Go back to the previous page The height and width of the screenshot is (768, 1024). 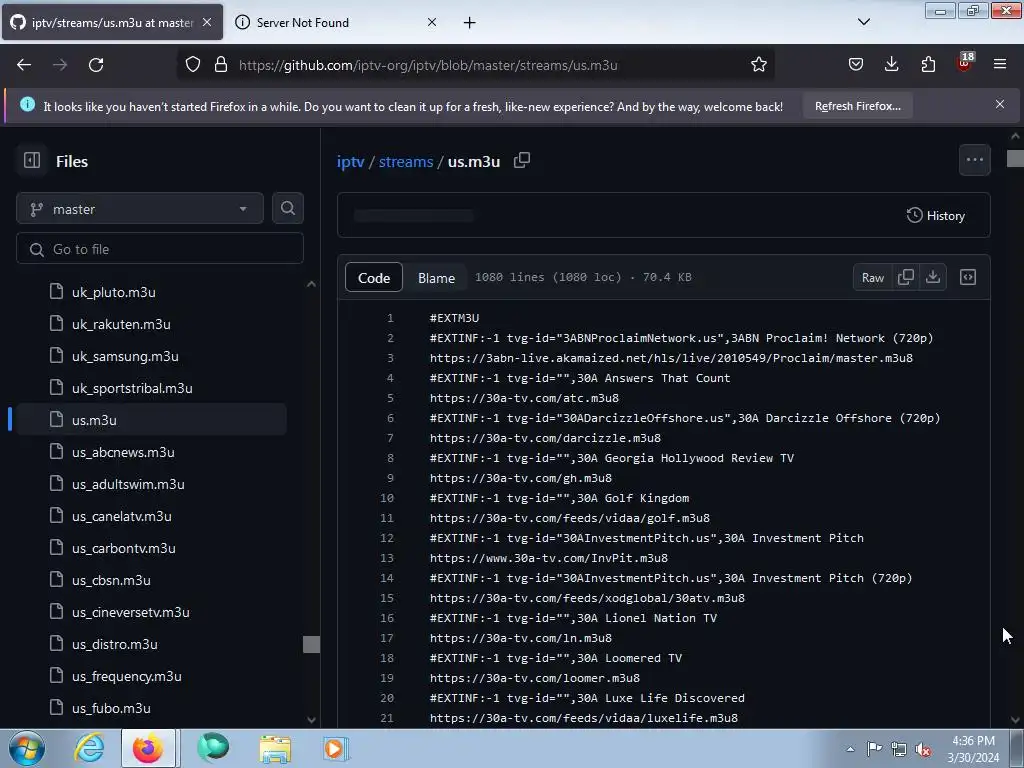tap(24, 65)
